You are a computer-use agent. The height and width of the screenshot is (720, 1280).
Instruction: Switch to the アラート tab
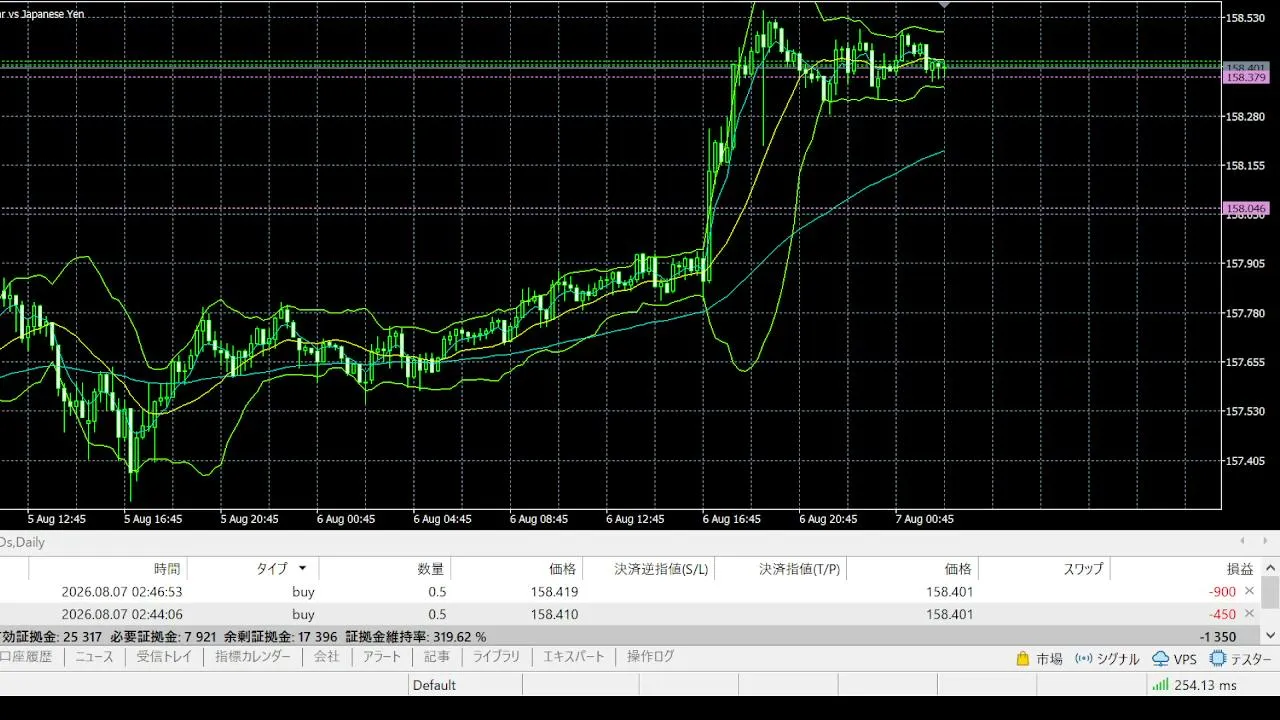382,657
